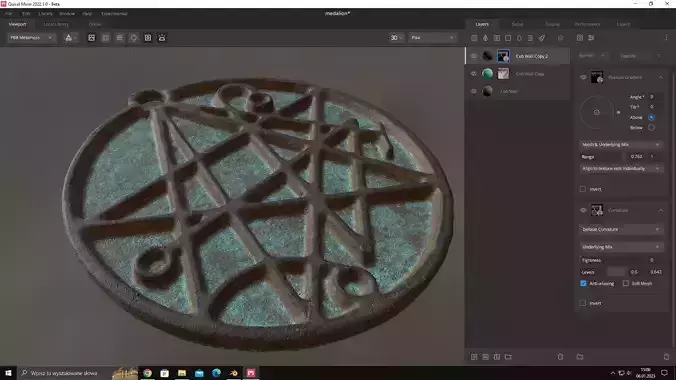Click the camera icon in viewport toolbar
676x380 pixels.
pos(162,38)
